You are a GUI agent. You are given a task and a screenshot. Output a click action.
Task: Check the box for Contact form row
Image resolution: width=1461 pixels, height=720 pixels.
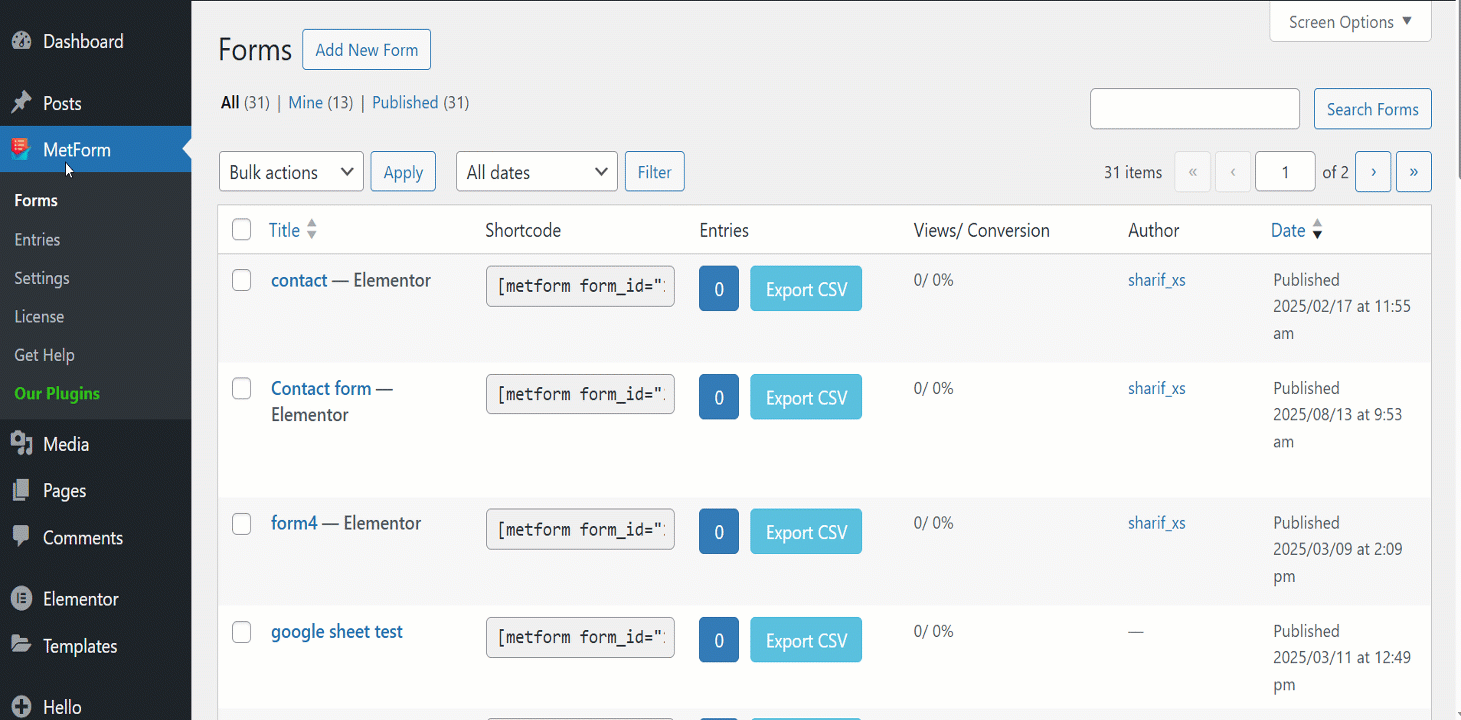coord(242,389)
